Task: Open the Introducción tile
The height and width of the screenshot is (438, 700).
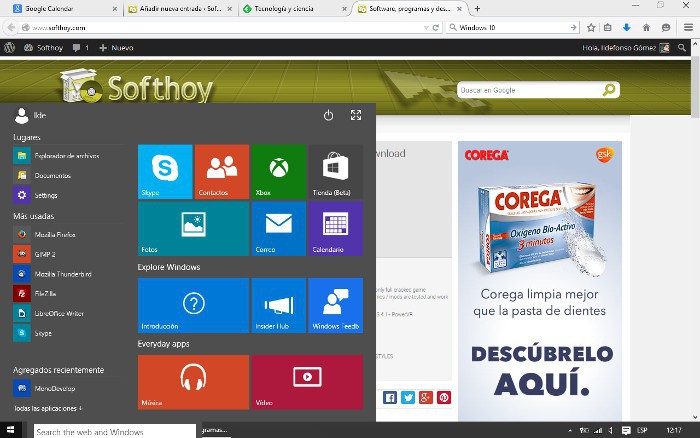Action: pos(193,305)
